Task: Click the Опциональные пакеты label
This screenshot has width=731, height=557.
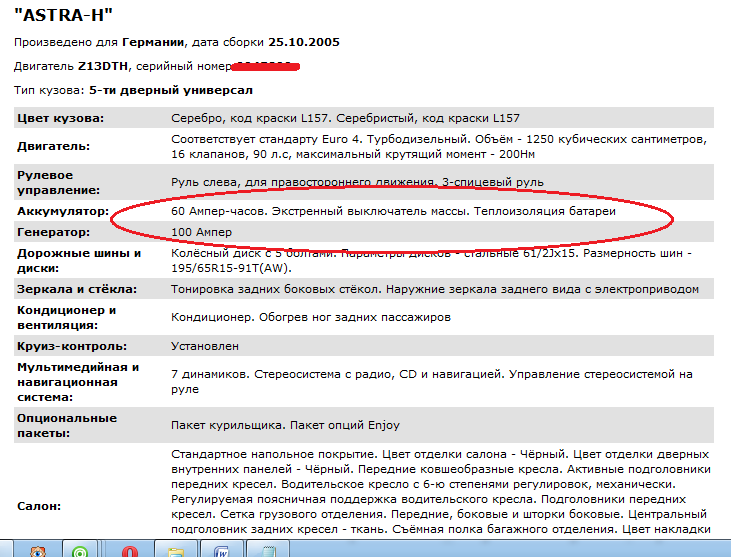Action: click(x=67, y=426)
